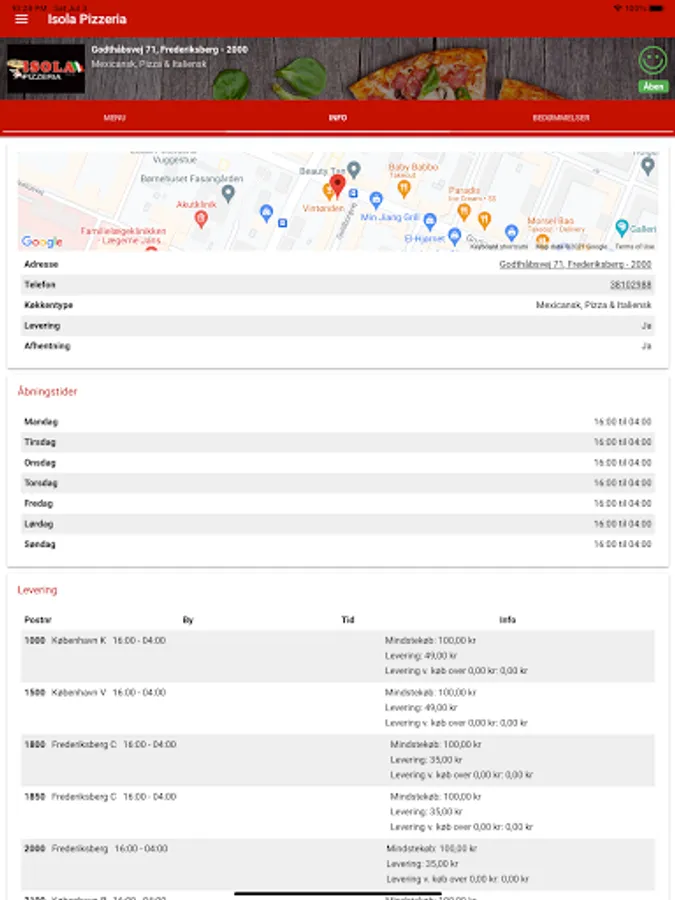Click the Galleri teal map marker
The width and height of the screenshot is (675, 900).
(x=622, y=228)
